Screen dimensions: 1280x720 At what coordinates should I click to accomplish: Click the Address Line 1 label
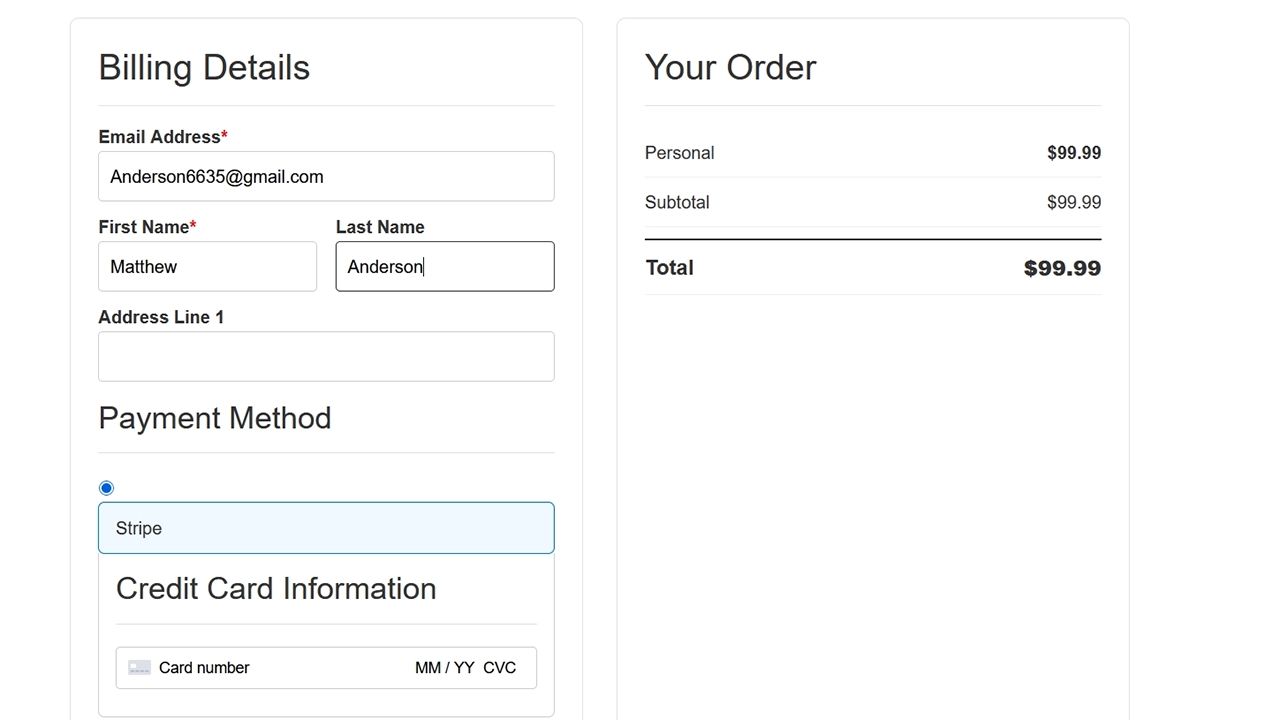coord(161,317)
